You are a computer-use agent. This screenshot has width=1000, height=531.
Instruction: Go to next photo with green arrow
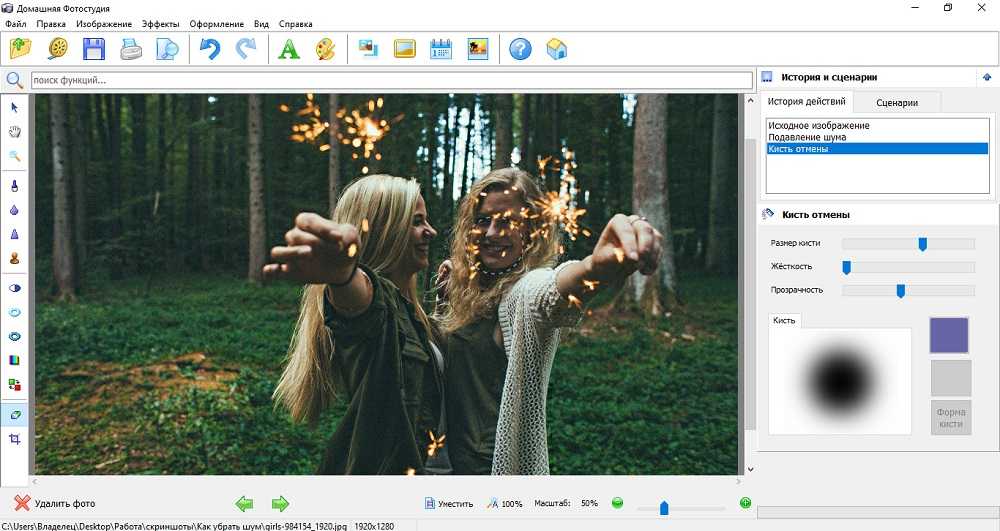tap(280, 503)
